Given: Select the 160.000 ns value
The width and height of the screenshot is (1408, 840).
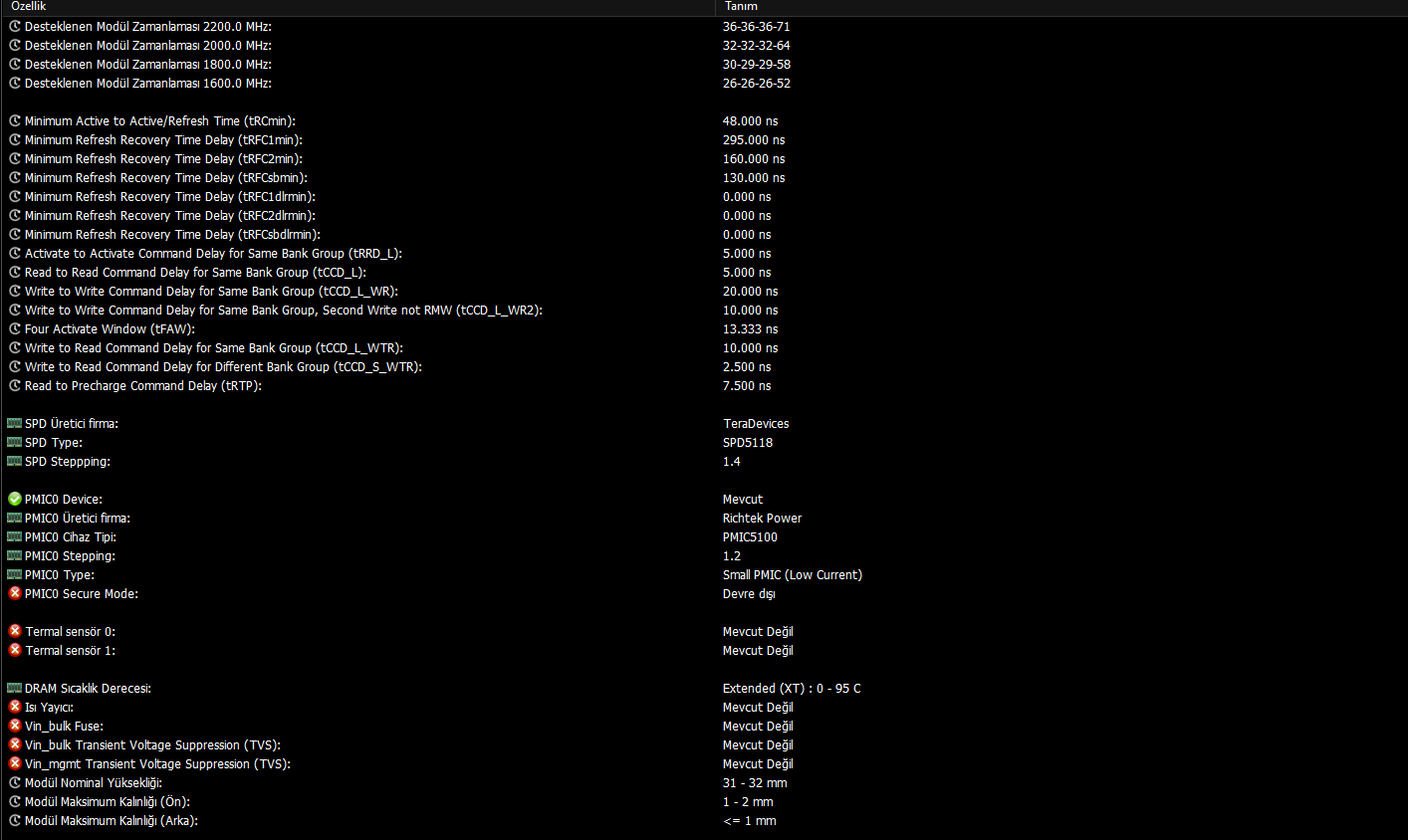Looking at the screenshot, I should [754, 159].
